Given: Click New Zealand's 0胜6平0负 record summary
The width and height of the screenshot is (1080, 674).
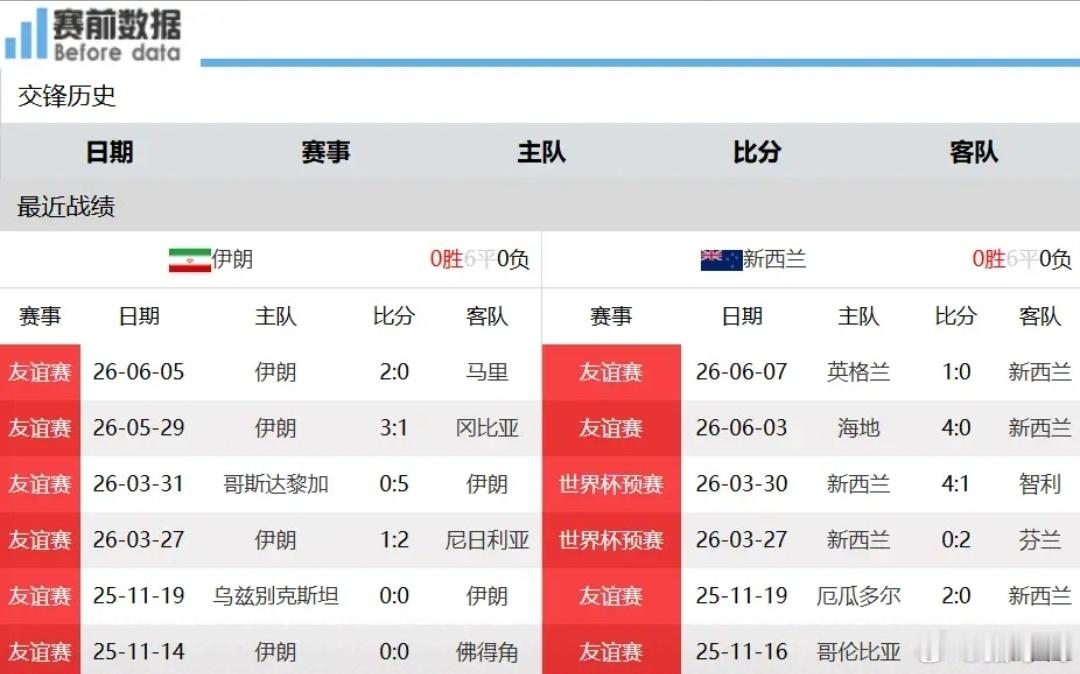Looking at the screenshot, I should tap(1021, 259).
